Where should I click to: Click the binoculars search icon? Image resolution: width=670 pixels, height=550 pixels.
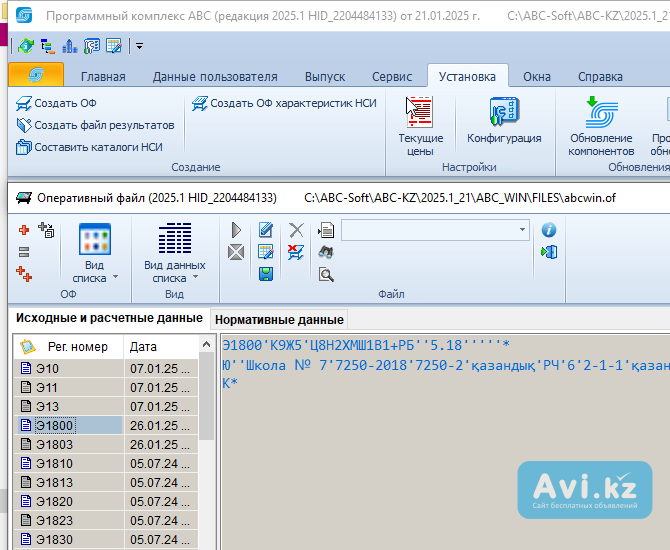pyautogui.click(x=326, y=252)
